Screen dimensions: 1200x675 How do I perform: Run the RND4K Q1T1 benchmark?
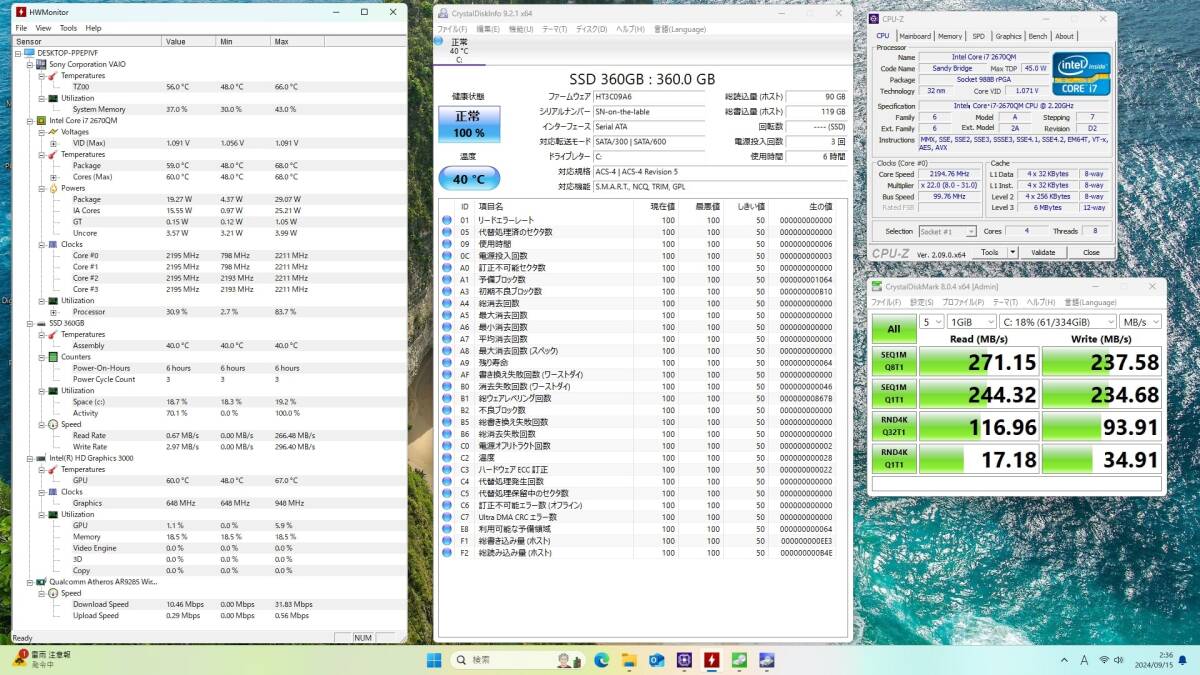pos(894,460)
